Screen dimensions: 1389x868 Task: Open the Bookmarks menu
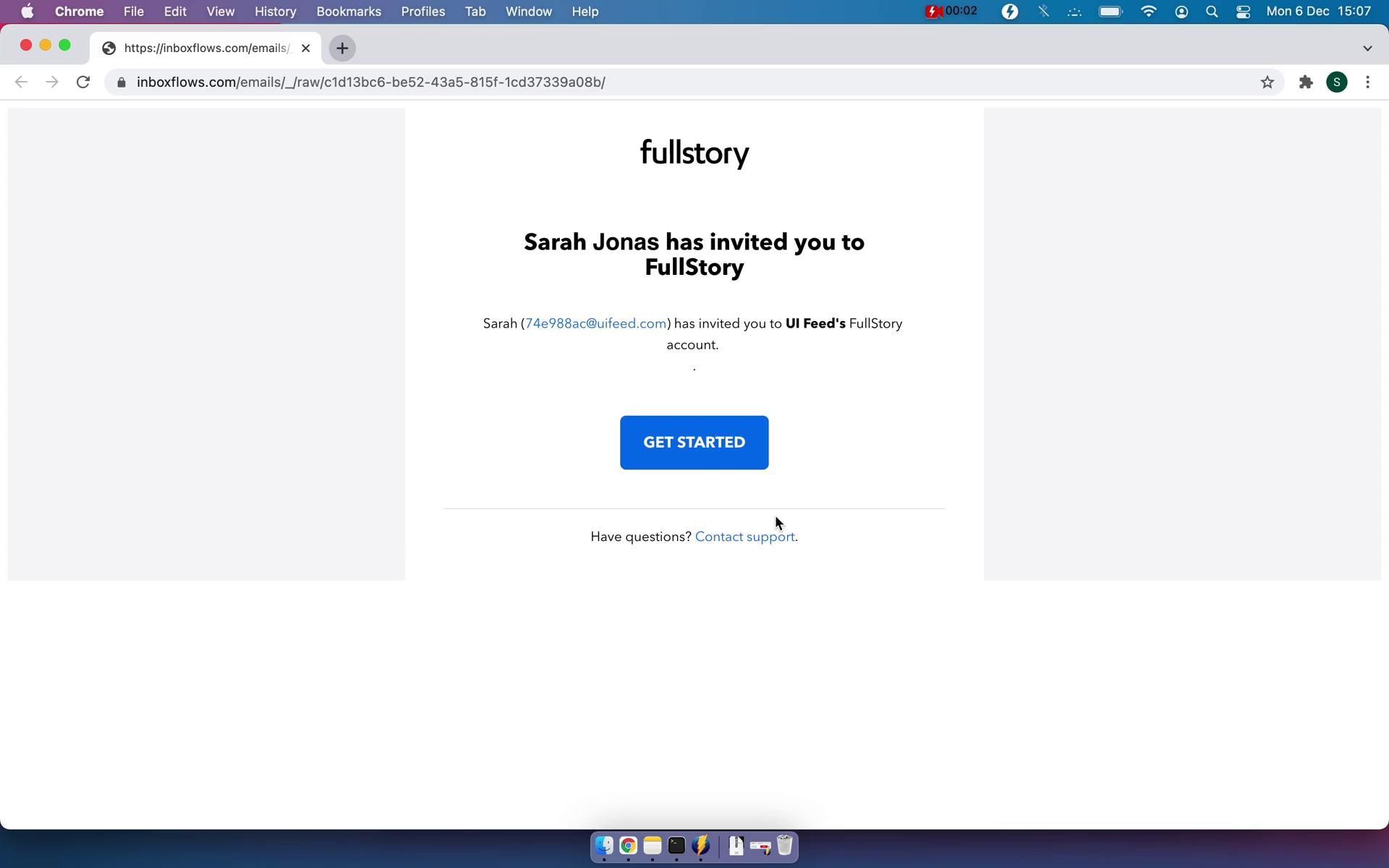tap(348, 12)
